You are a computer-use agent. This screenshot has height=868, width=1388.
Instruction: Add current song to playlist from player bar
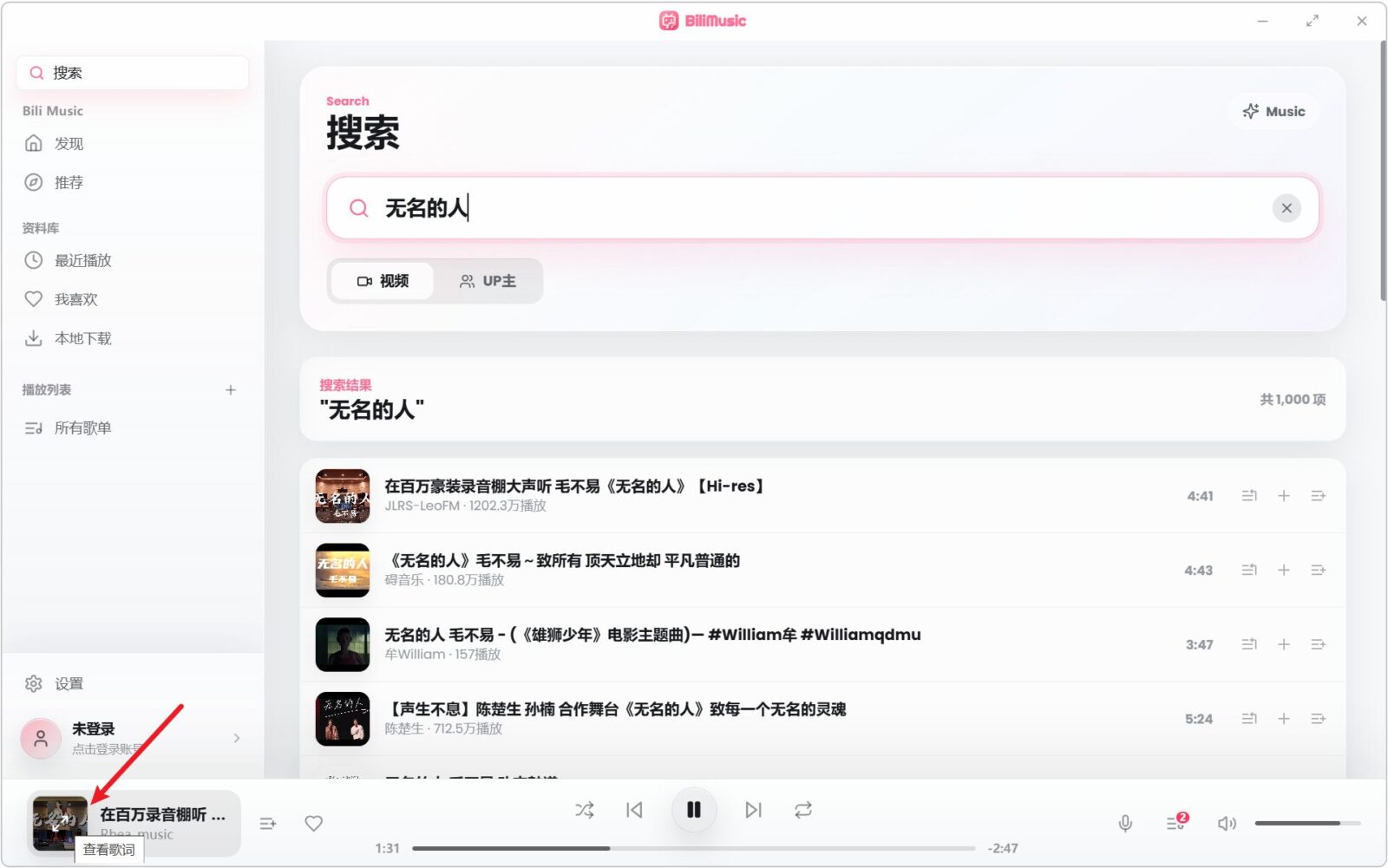coord(268,824)
